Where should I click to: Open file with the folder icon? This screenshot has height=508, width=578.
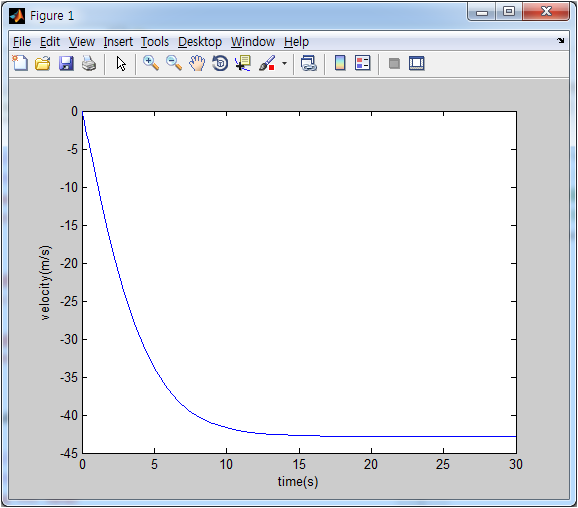tap(43, 63)
